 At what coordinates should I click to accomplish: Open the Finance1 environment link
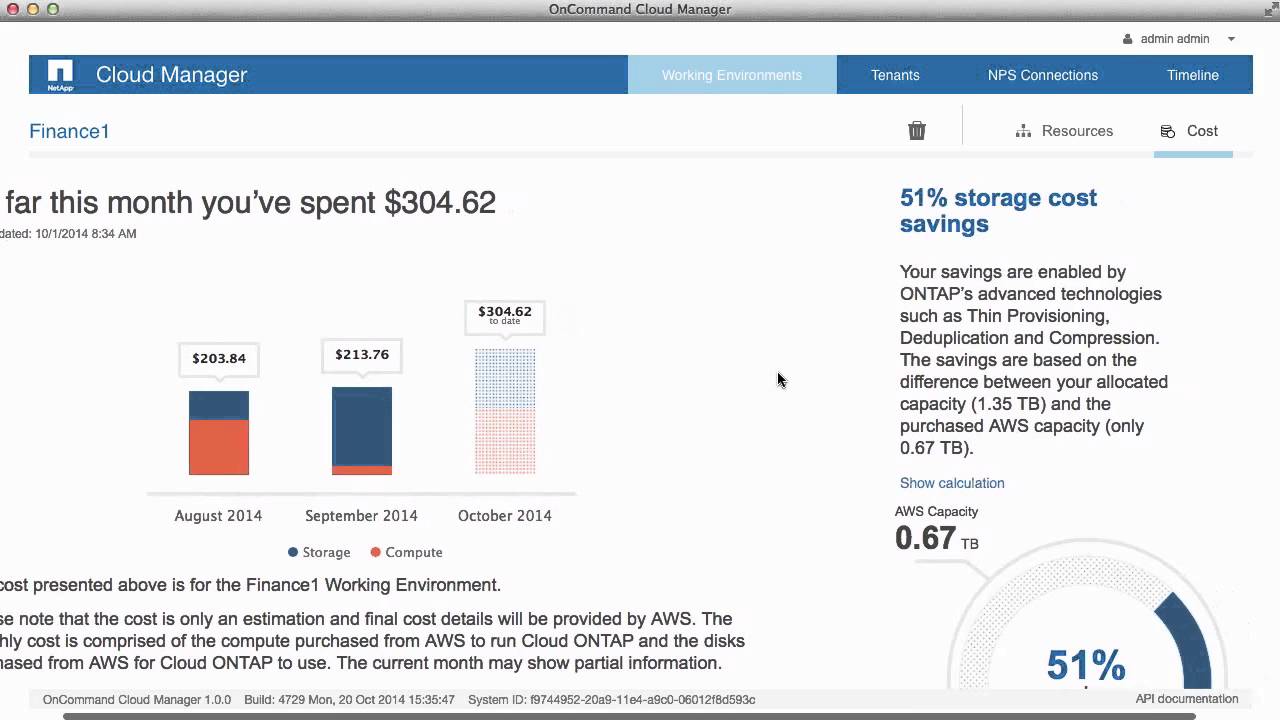69,131
